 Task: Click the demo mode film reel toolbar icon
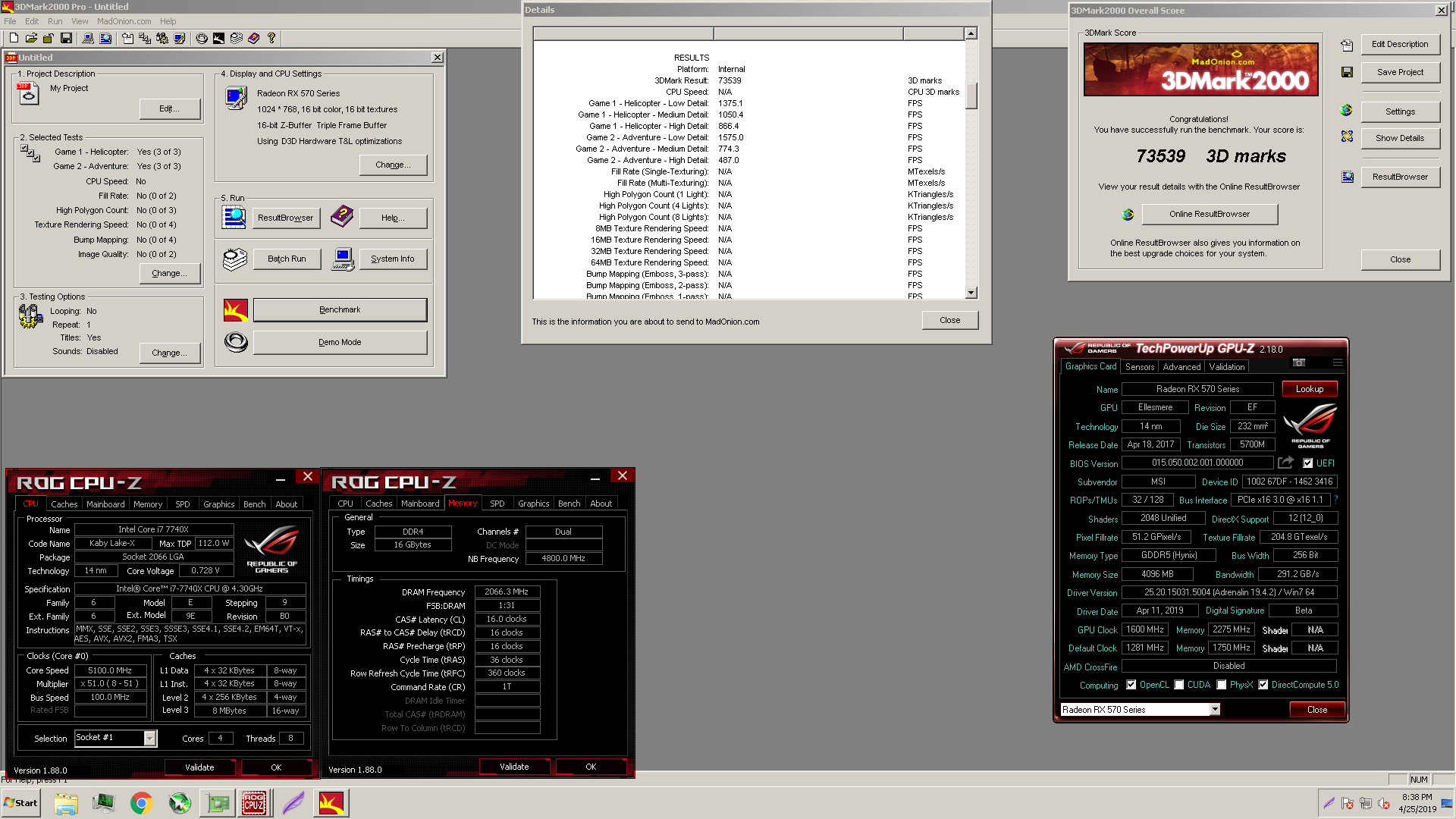[202, 38]
